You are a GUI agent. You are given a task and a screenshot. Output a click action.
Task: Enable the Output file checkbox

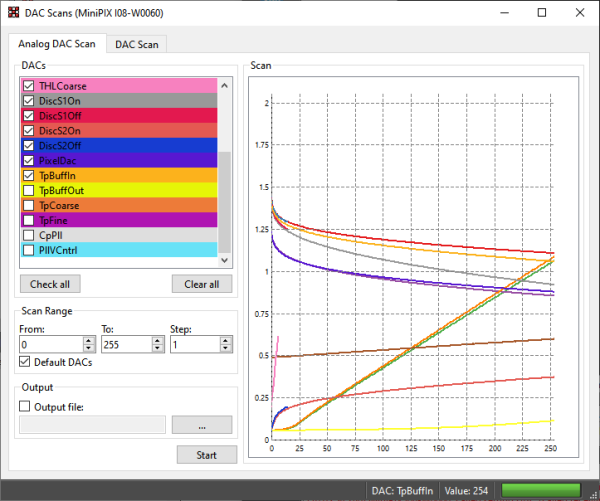tap(25, 406)
